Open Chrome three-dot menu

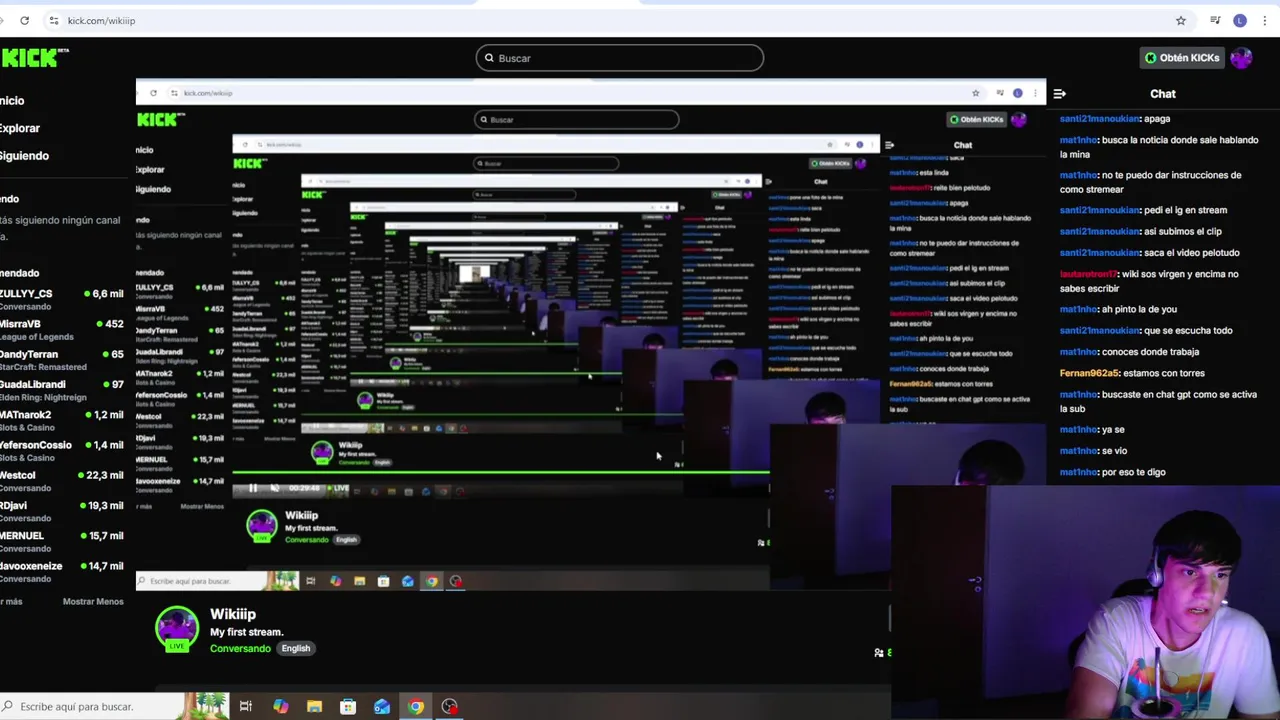pos(1265,20)
